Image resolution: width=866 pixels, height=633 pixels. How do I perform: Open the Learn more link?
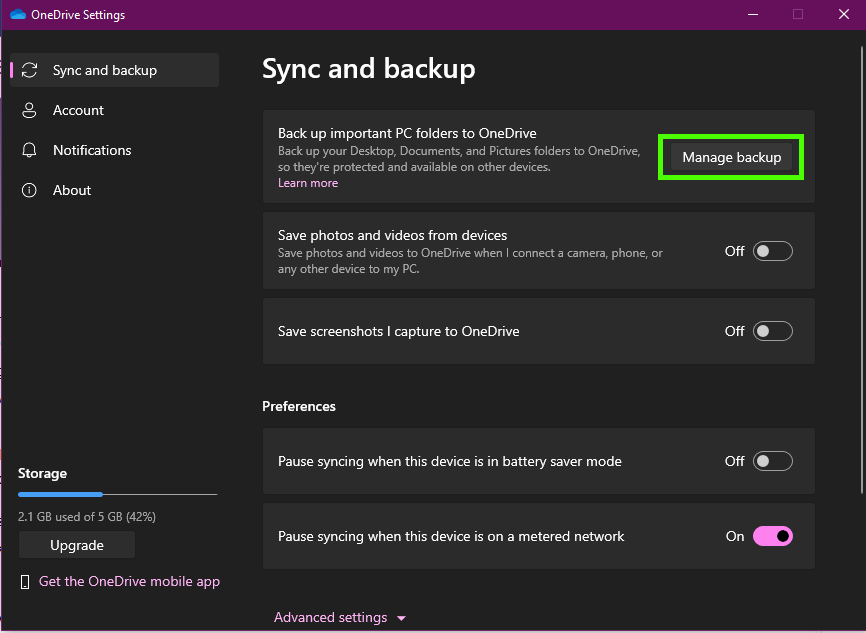(x=308, y=183)
